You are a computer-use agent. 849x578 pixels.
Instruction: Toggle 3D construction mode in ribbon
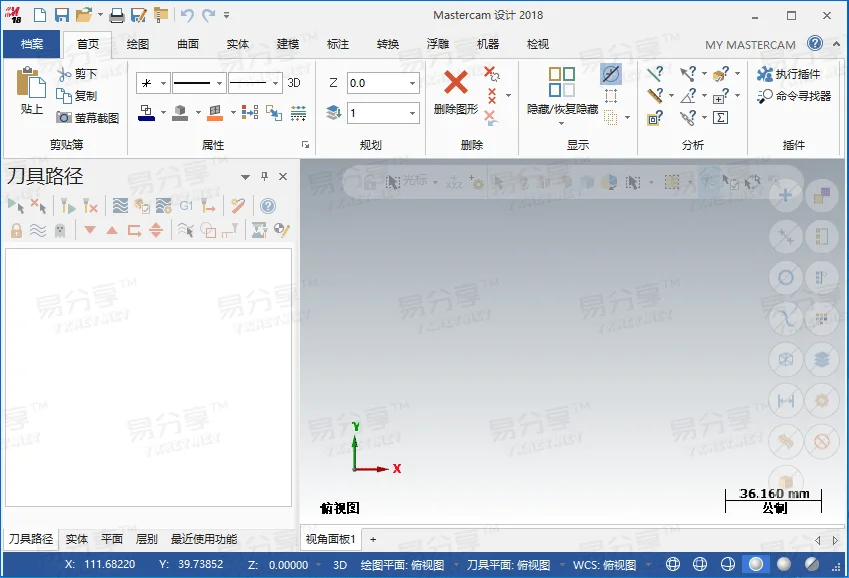coord(294,83)
